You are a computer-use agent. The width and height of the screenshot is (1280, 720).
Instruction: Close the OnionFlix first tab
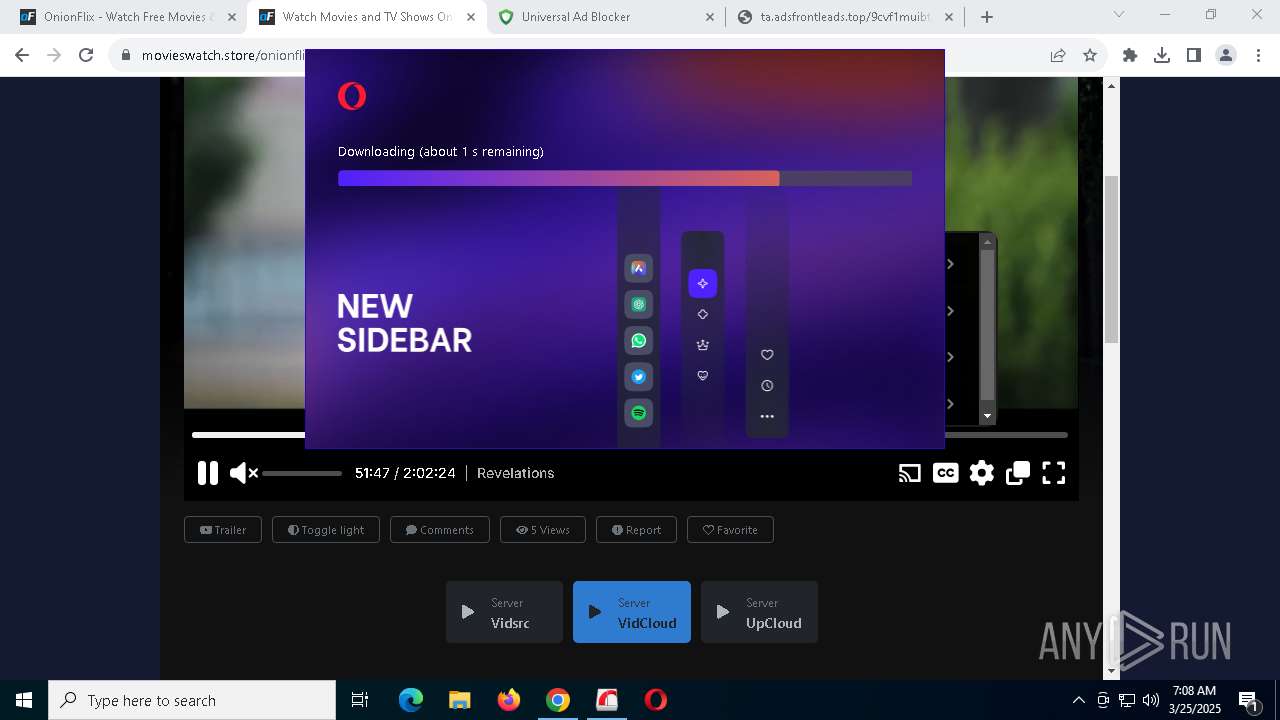coord(232,17)
